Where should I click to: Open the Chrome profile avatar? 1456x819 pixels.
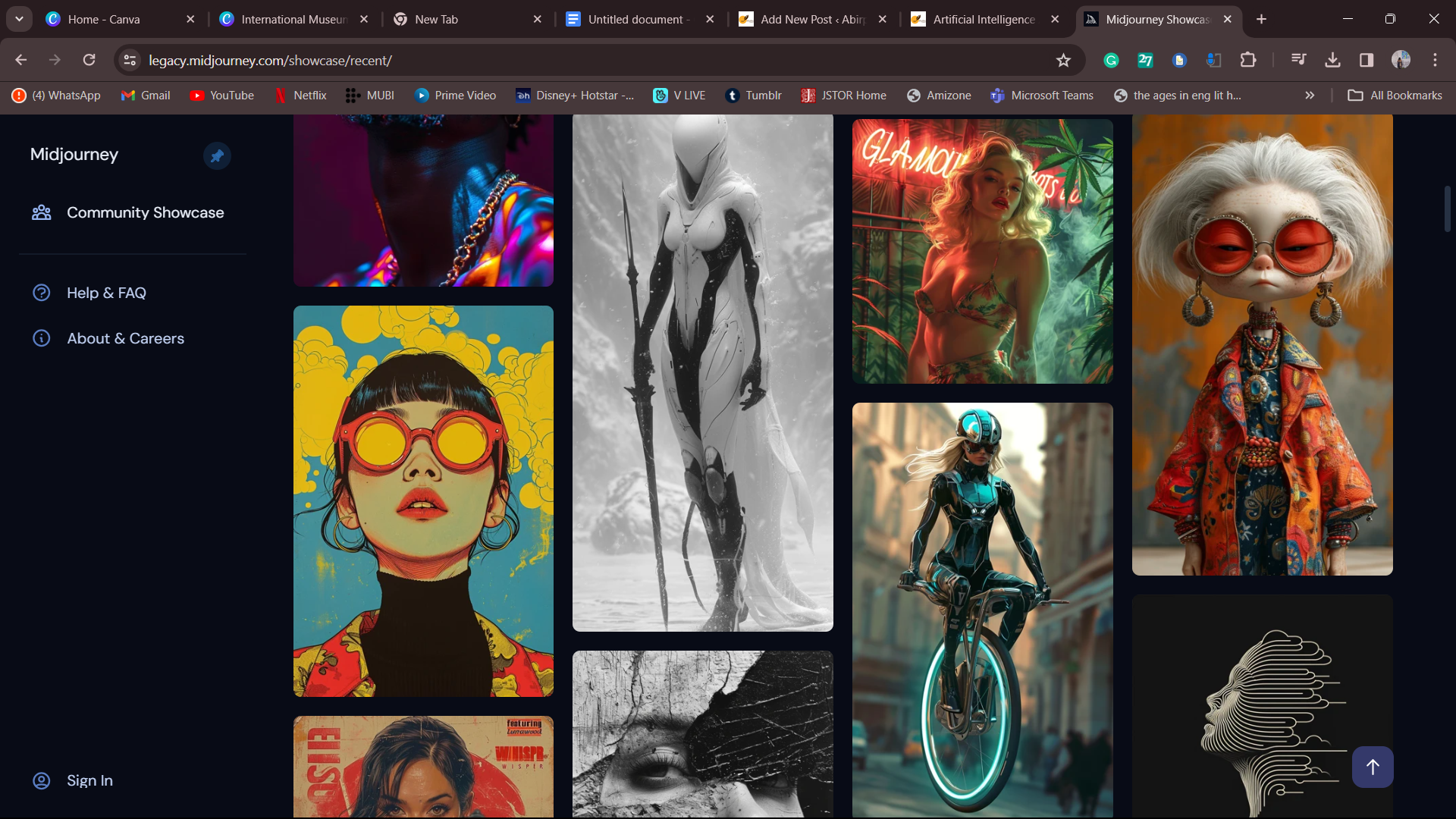[x=1401, y=60]
